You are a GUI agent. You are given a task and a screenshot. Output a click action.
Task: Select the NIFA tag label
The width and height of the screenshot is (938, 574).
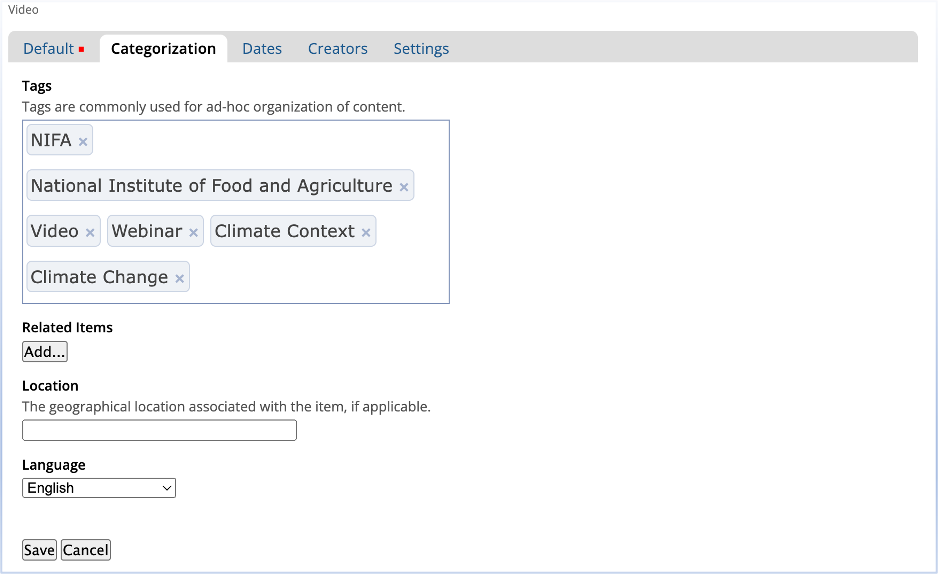(x=51, y=140)
